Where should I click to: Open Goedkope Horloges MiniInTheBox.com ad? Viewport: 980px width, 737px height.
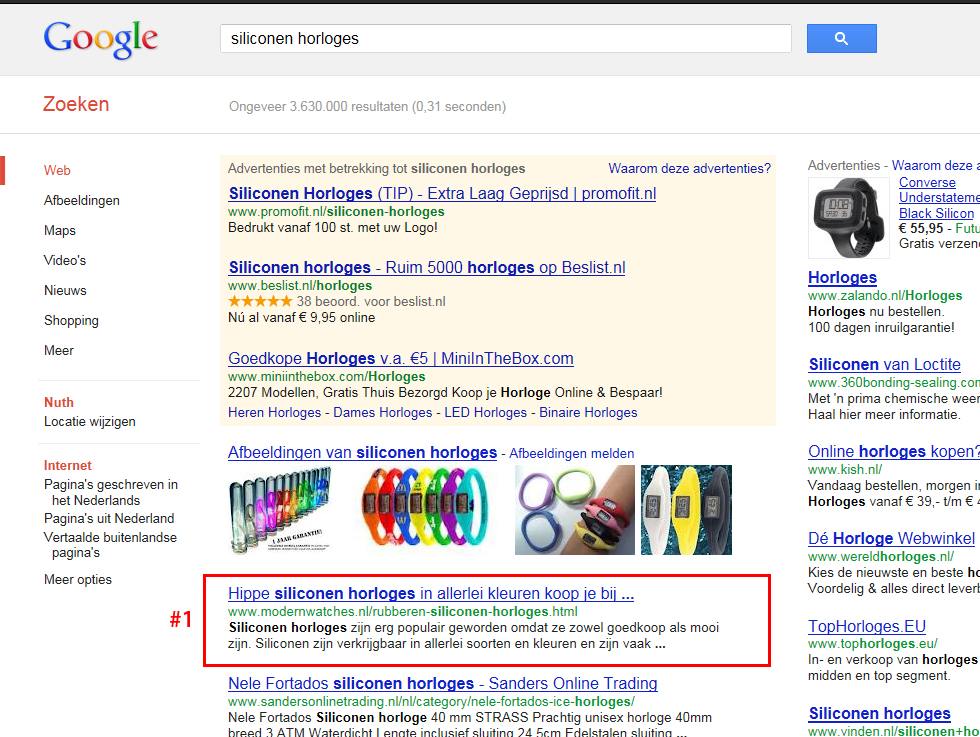[401, 359]
